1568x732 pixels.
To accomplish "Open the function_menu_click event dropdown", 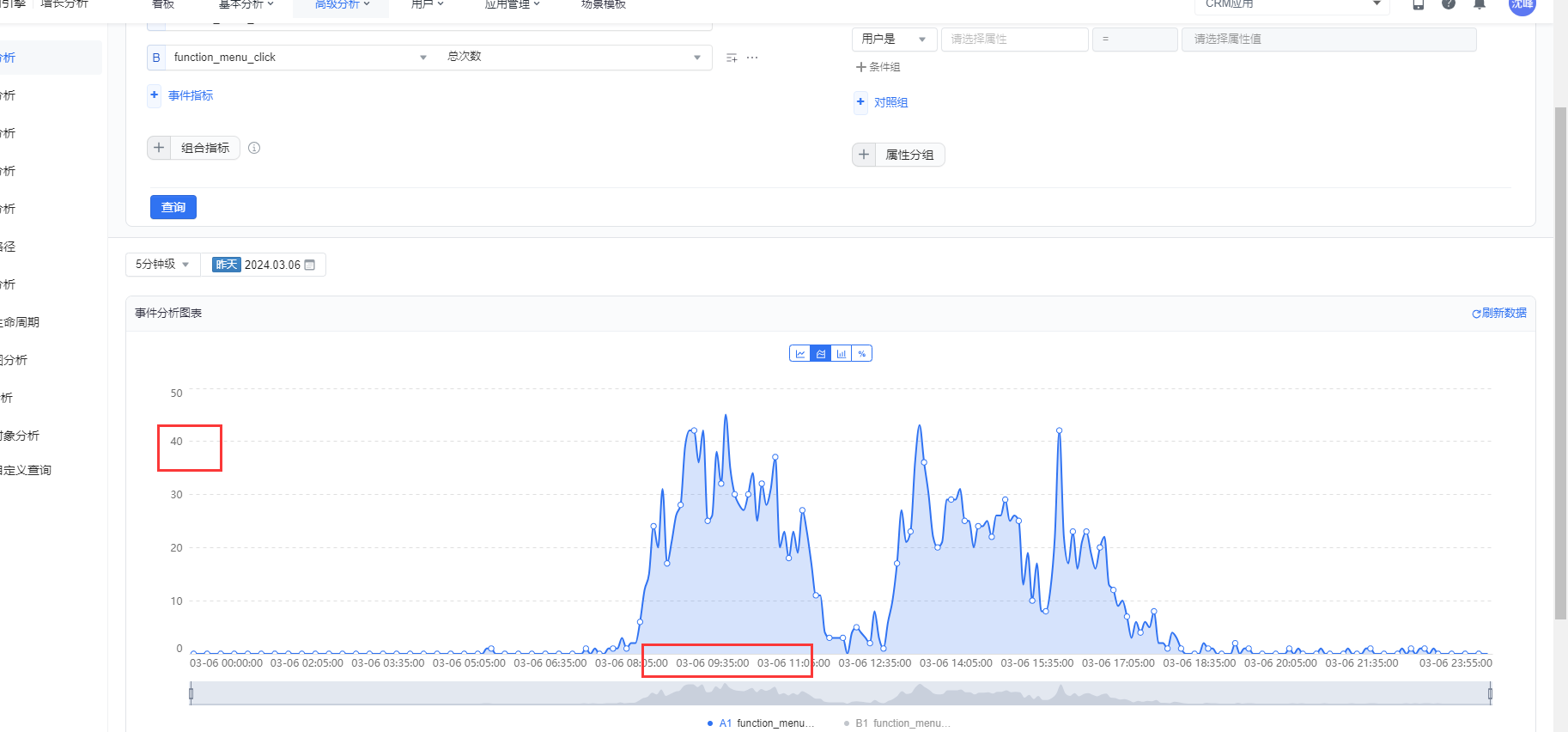I will pyautogui.click(x=301, y=58).
